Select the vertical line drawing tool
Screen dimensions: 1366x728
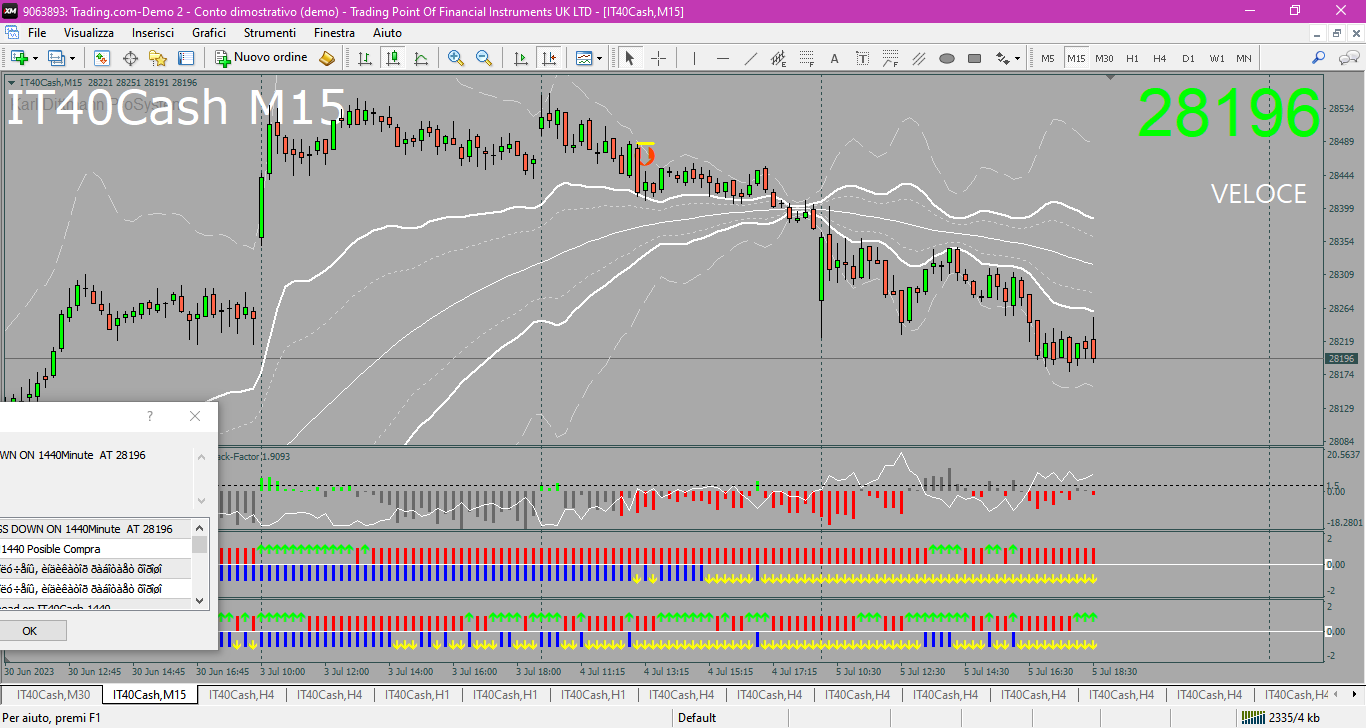click(x=695, y=58)
